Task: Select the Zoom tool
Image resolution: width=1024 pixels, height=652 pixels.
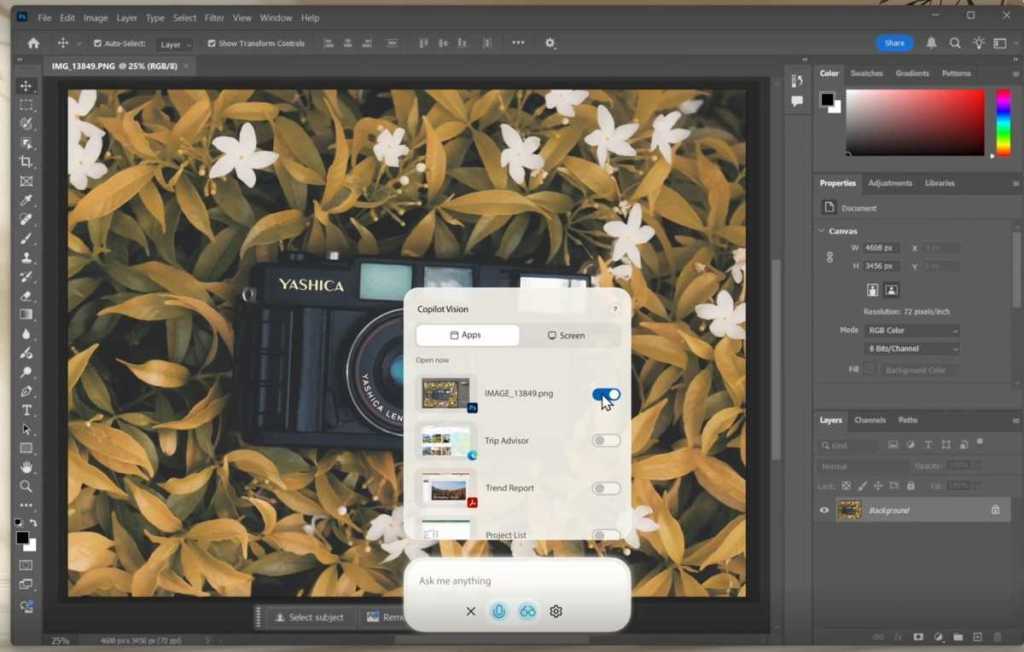Action: 26,487
